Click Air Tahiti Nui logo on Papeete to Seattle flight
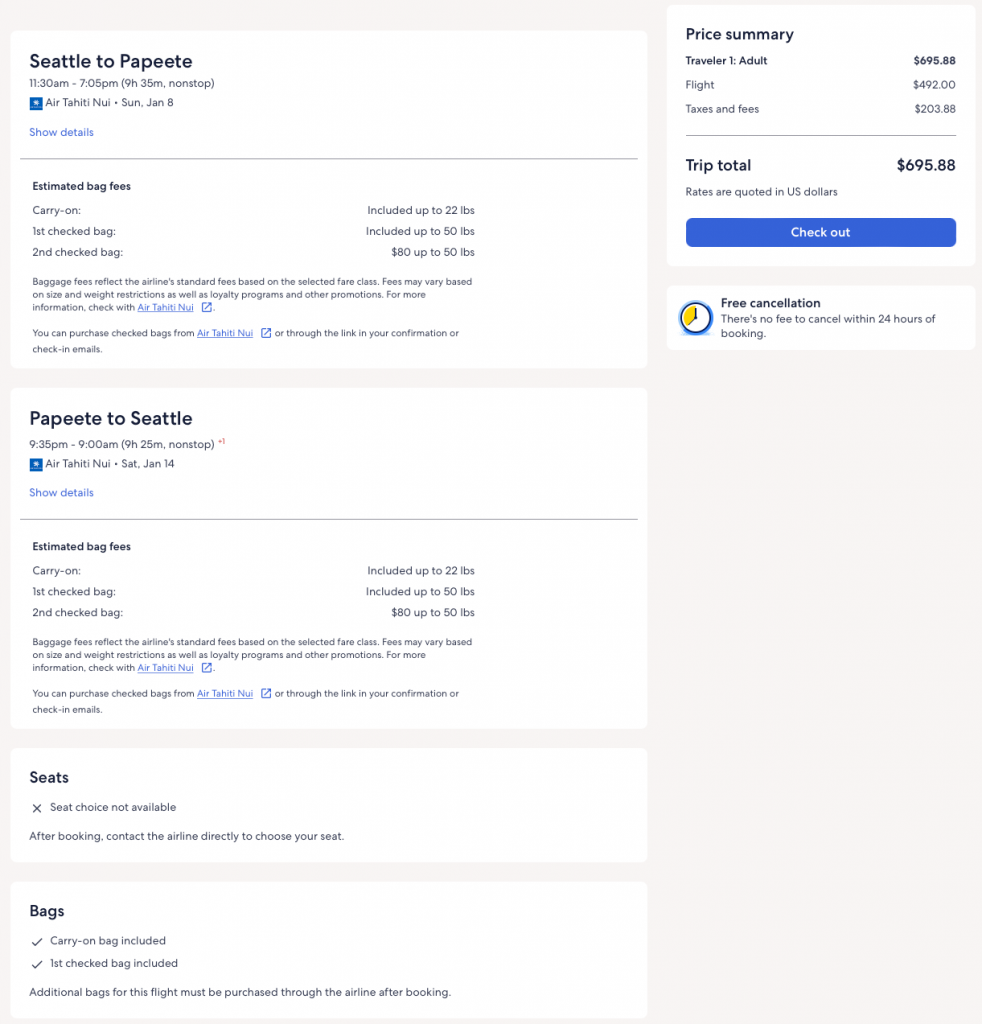The width and height of the screenshot is (982, 1024). pos(36,464)
